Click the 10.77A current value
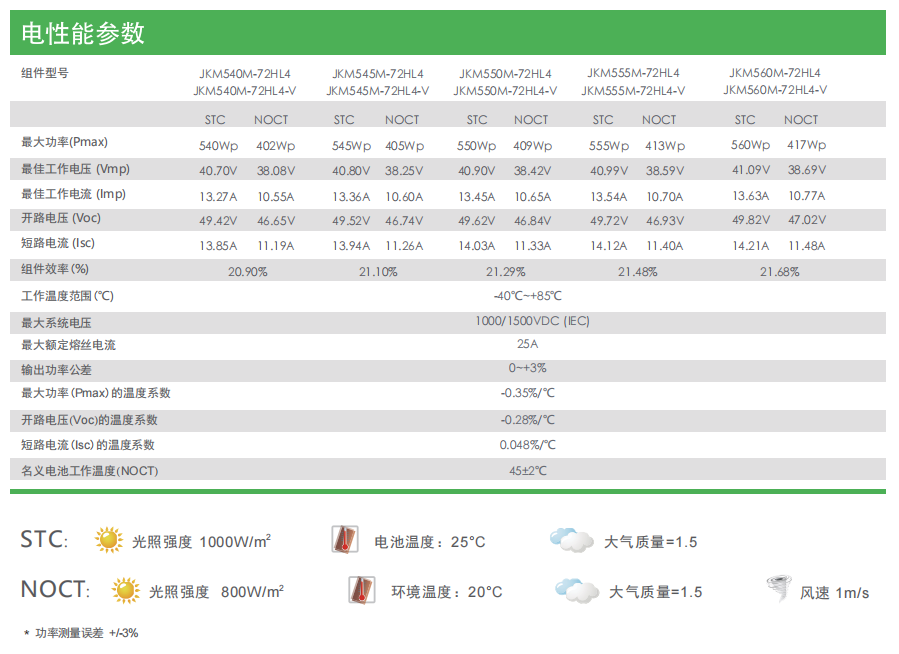The width and height of the screenshot is (899, 654). pyautogui.click(x=807, y=196)
